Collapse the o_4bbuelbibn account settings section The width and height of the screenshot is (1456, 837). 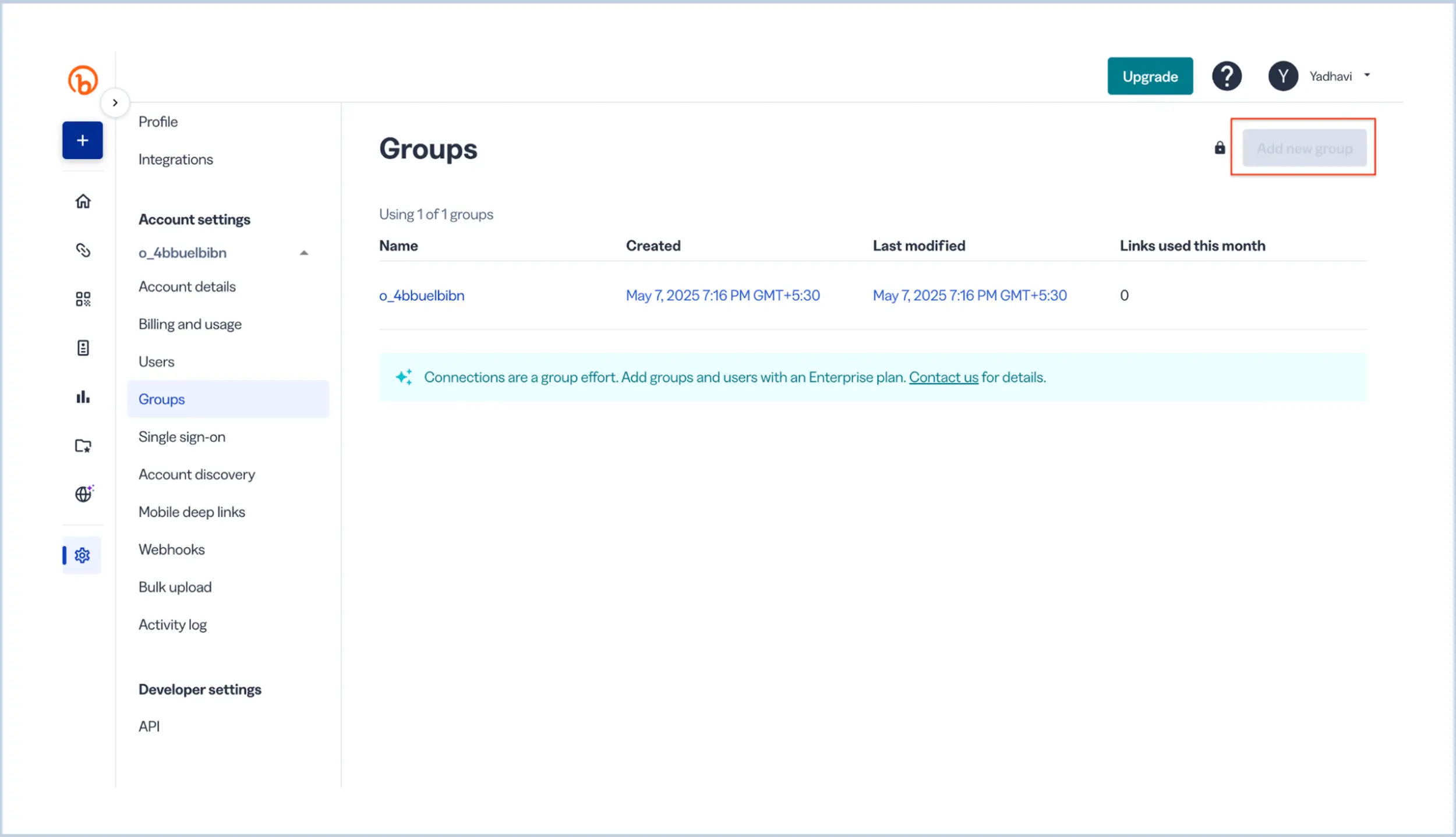303,253
